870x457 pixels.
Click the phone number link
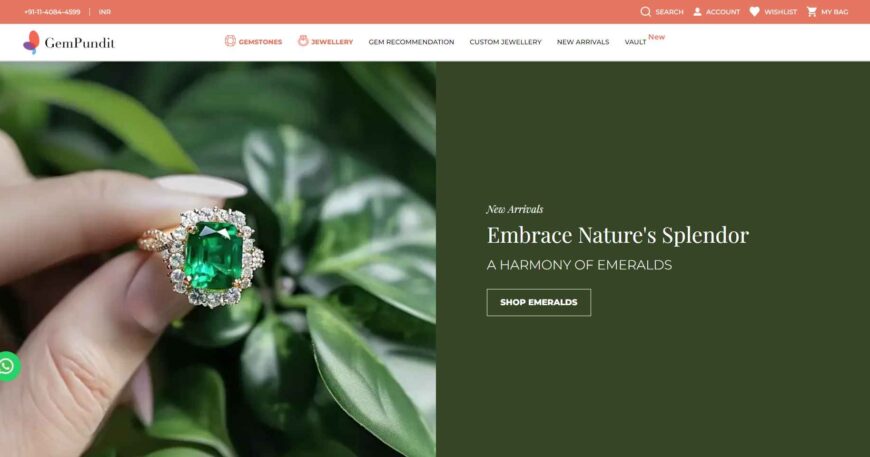pos(52,12)
